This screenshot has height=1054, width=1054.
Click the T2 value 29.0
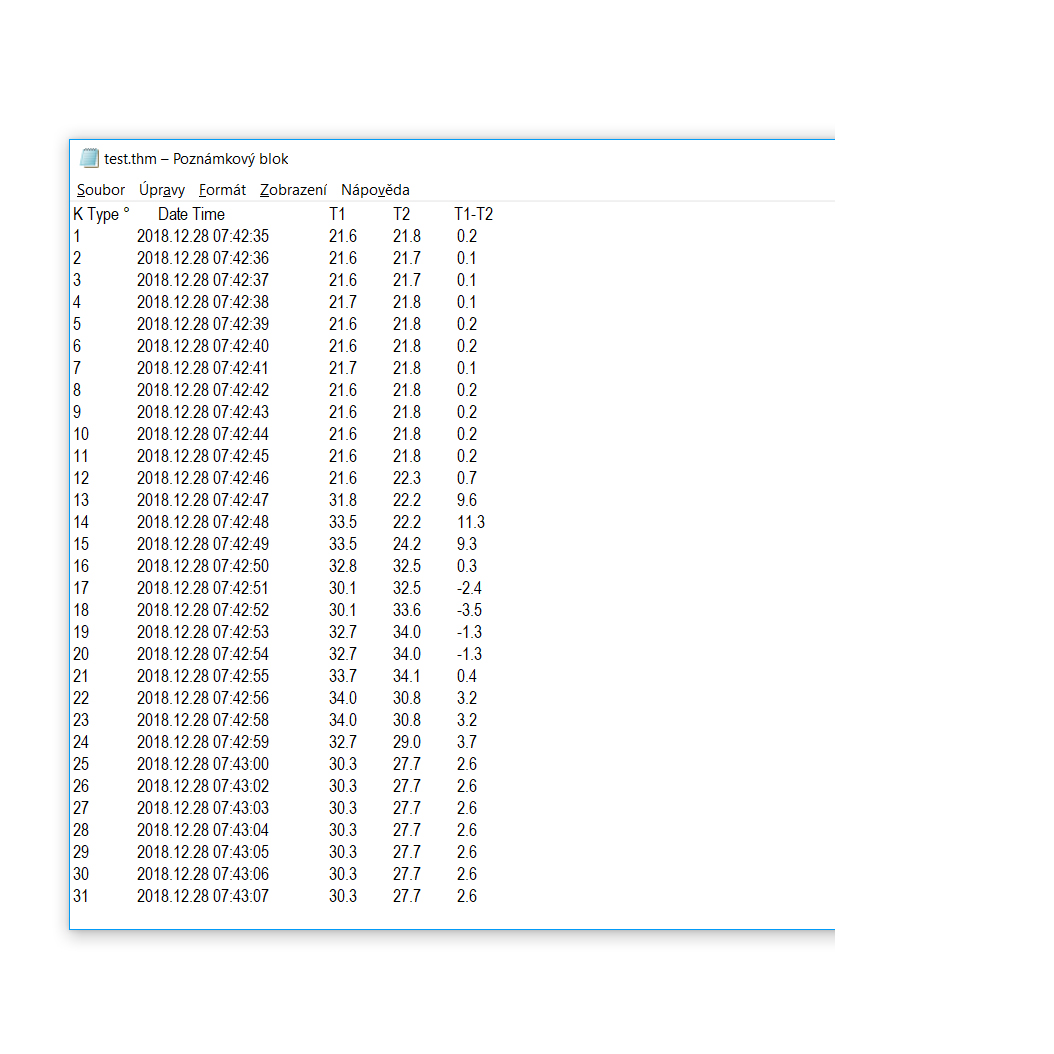[406, 742]
